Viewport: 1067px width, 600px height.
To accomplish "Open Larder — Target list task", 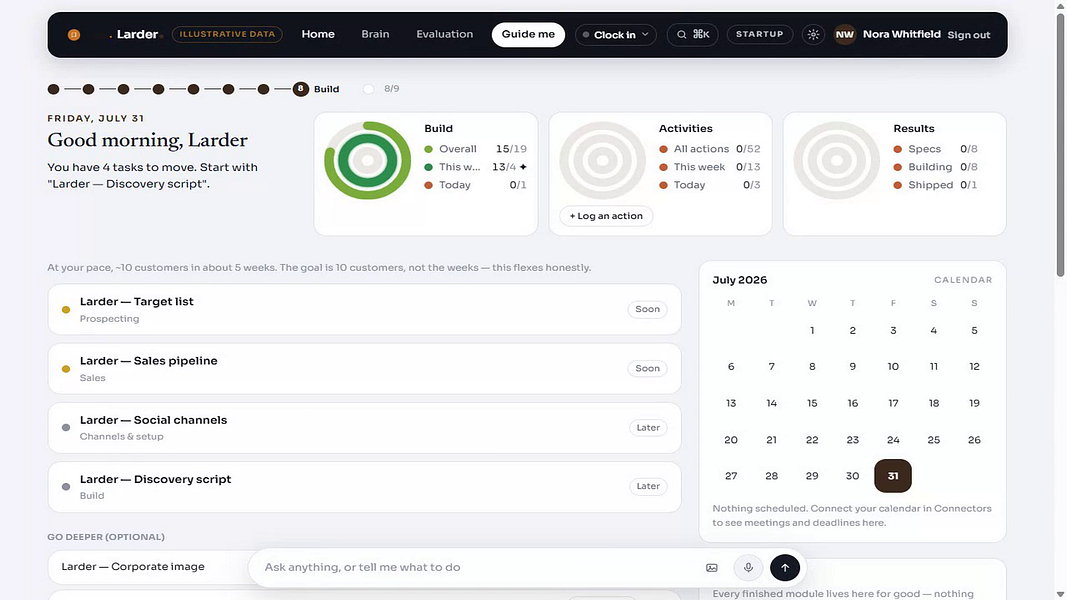I will pos(364,310).
